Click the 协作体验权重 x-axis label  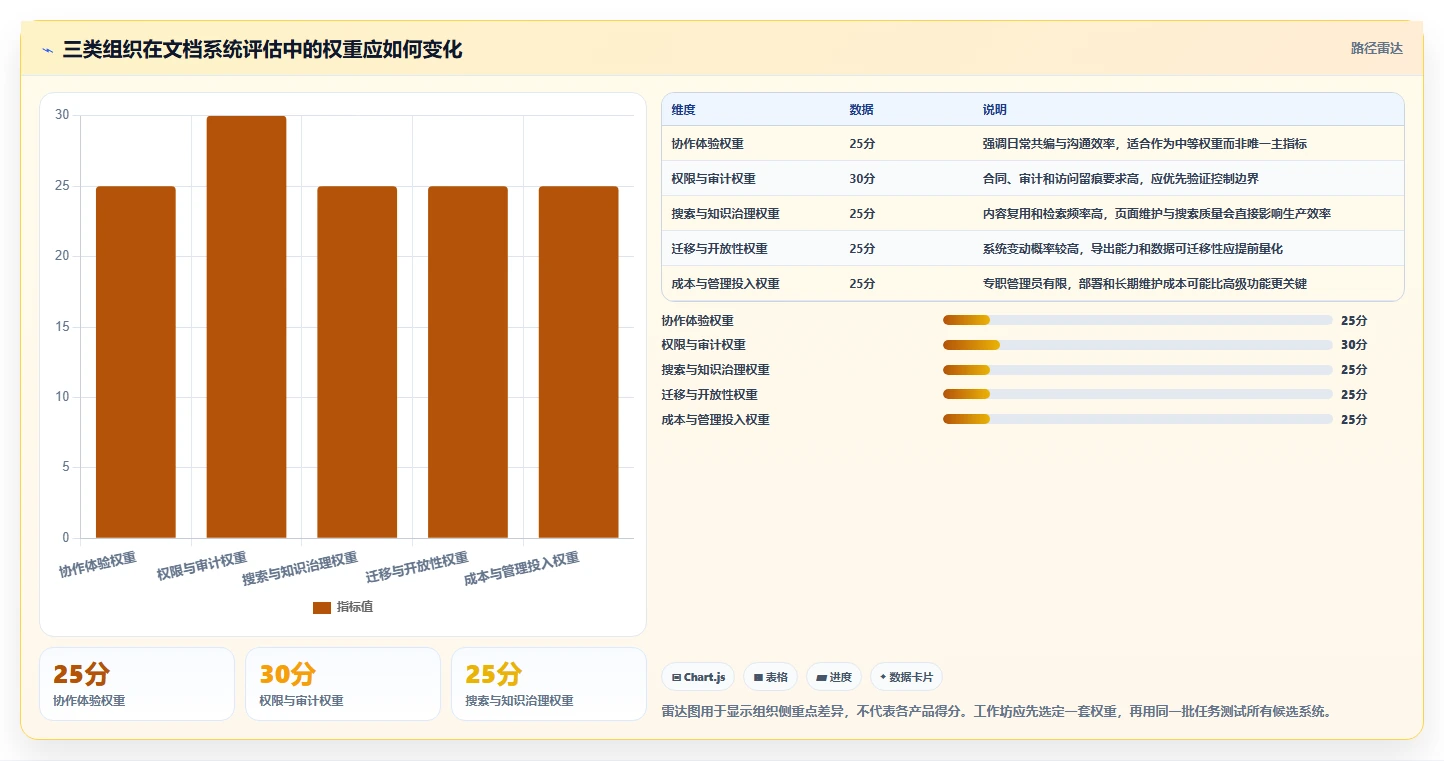click(x=98, y=565)
